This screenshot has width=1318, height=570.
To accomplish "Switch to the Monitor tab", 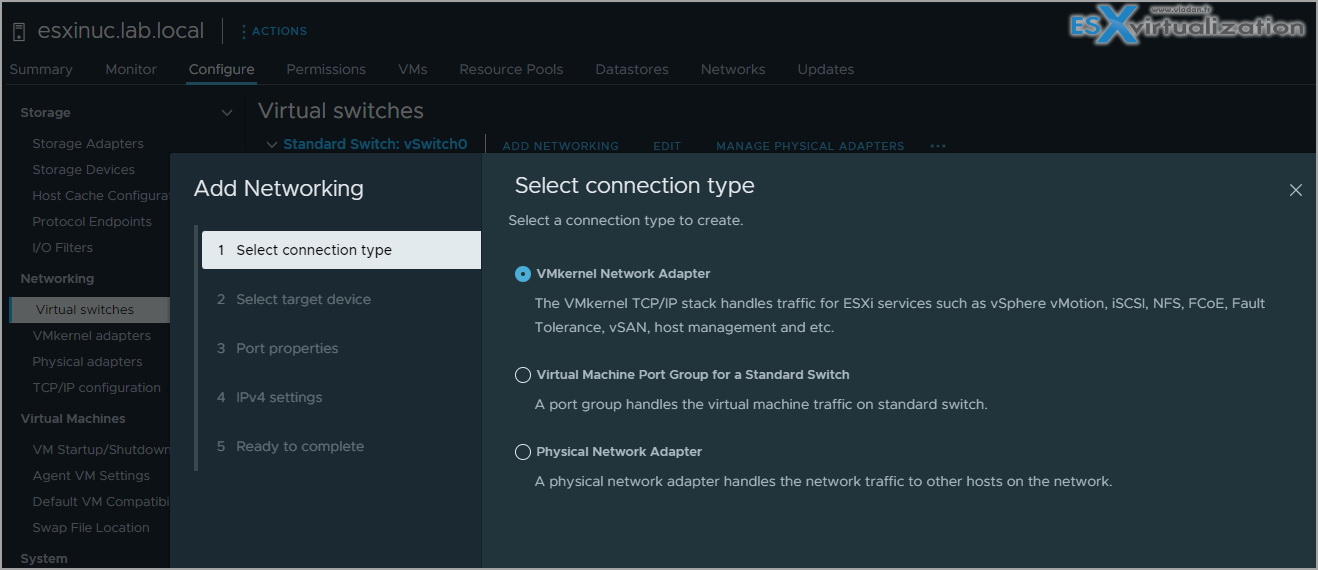I will pyautogui.click(x=131, y=69).
